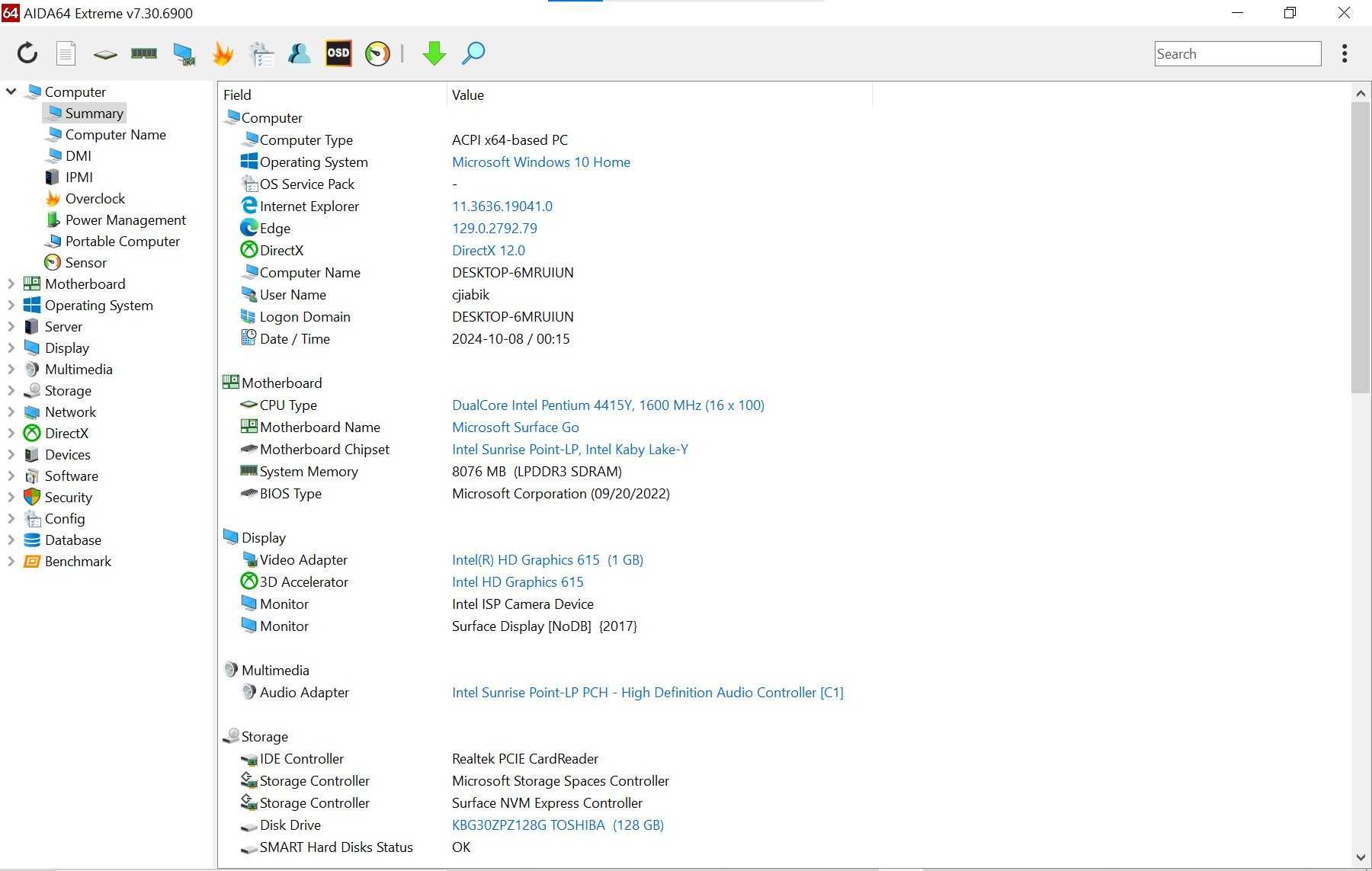
Task: Click the user profile toolbar icon
Action: (x=299, y=53)
